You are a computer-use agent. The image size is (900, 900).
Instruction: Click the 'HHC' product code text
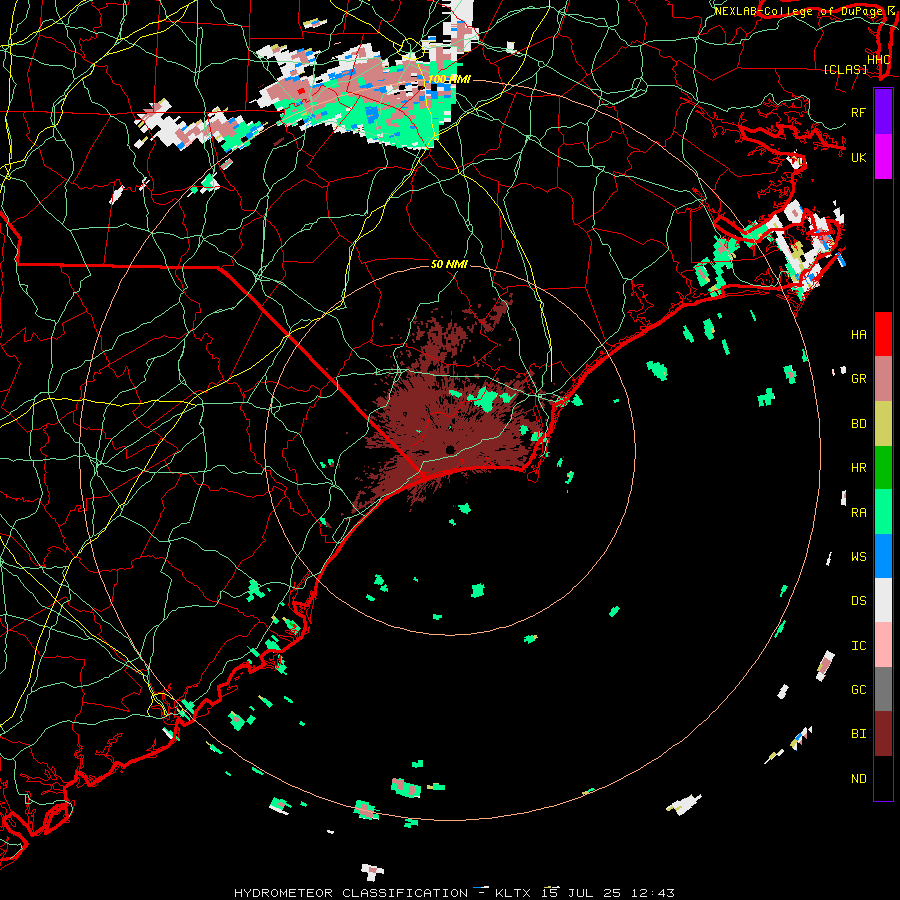coord(878,60)
